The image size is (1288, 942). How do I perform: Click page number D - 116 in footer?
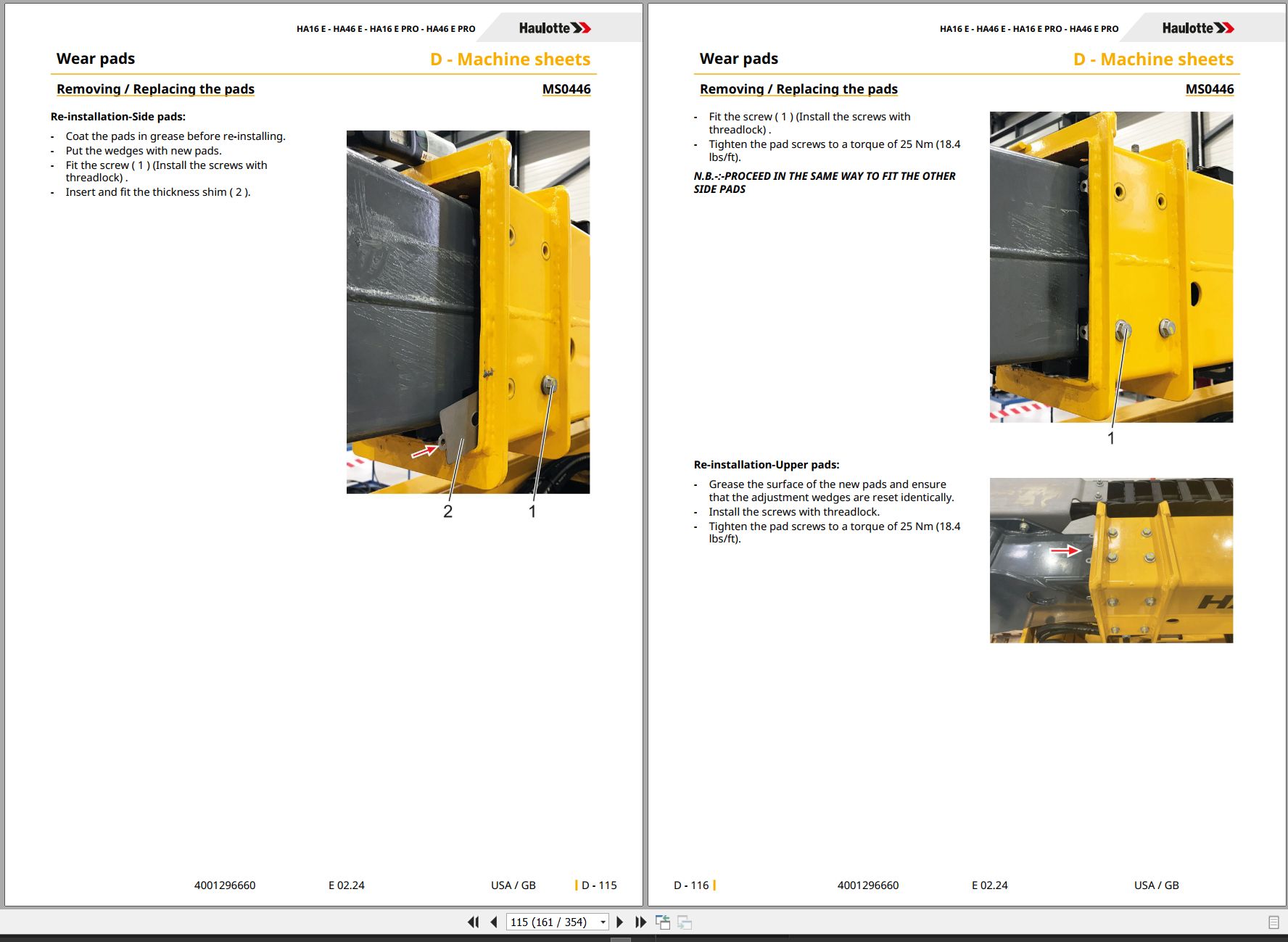(x=691, y=885)
